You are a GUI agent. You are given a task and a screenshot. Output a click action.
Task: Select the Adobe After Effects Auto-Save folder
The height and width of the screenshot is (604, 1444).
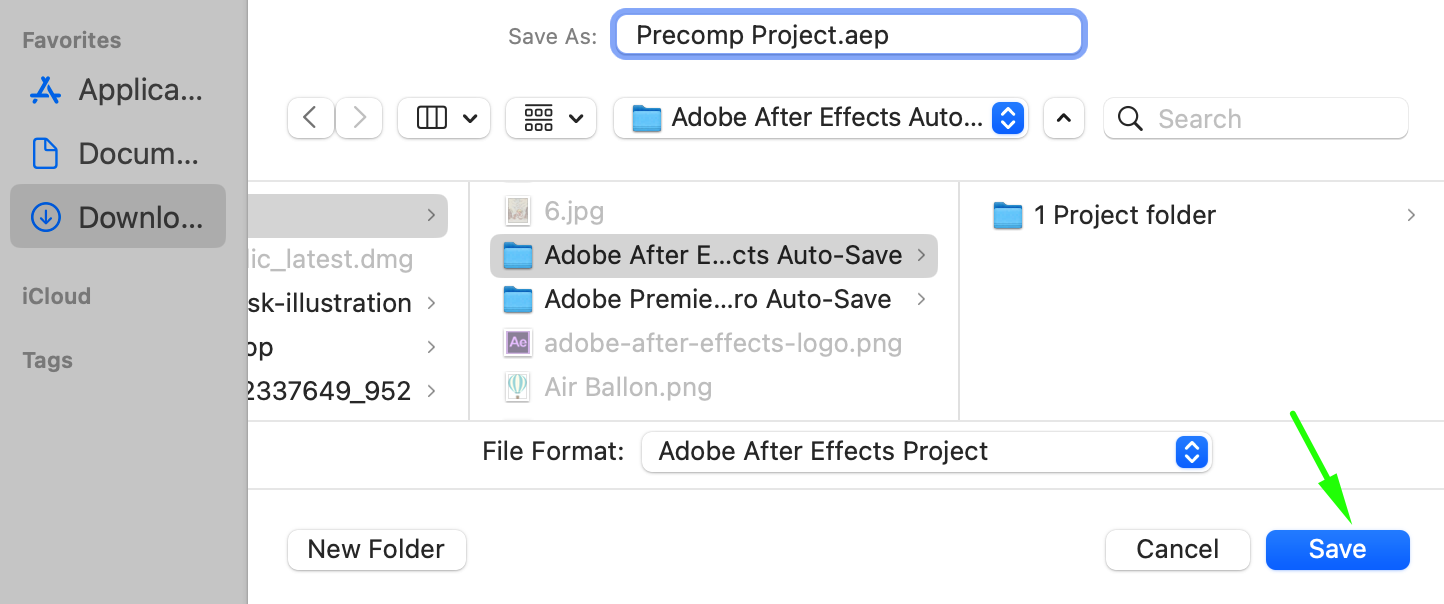coord(714,256)
